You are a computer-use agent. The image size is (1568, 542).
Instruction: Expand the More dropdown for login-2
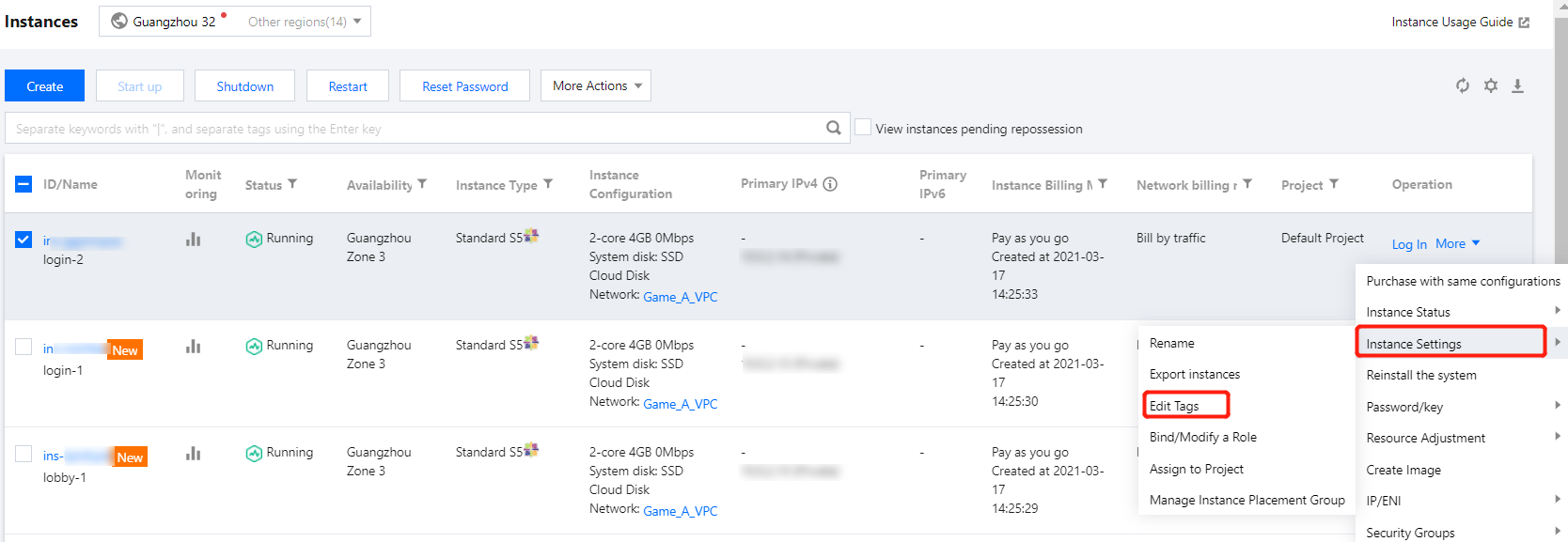click(x=1457, y=243)
